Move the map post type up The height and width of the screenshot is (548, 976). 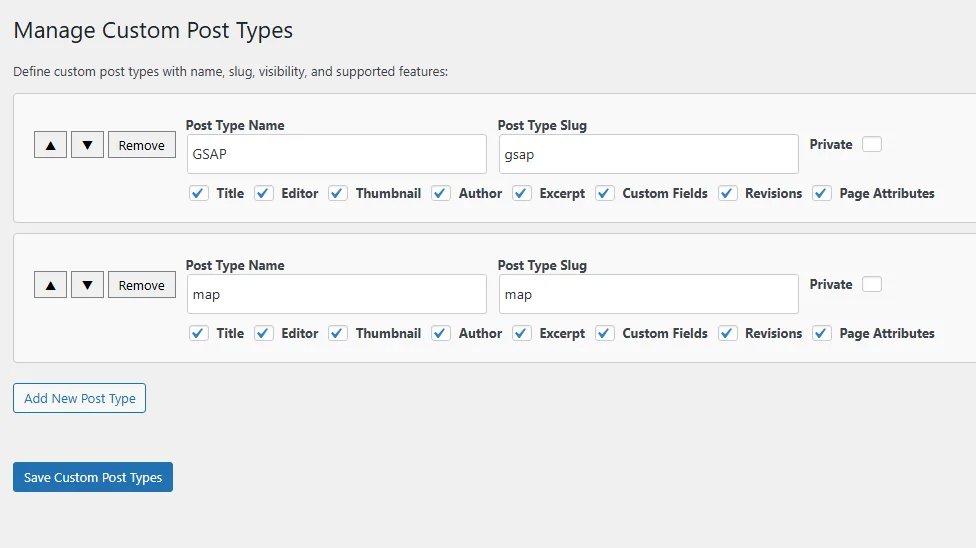click(x=50, y=285)
